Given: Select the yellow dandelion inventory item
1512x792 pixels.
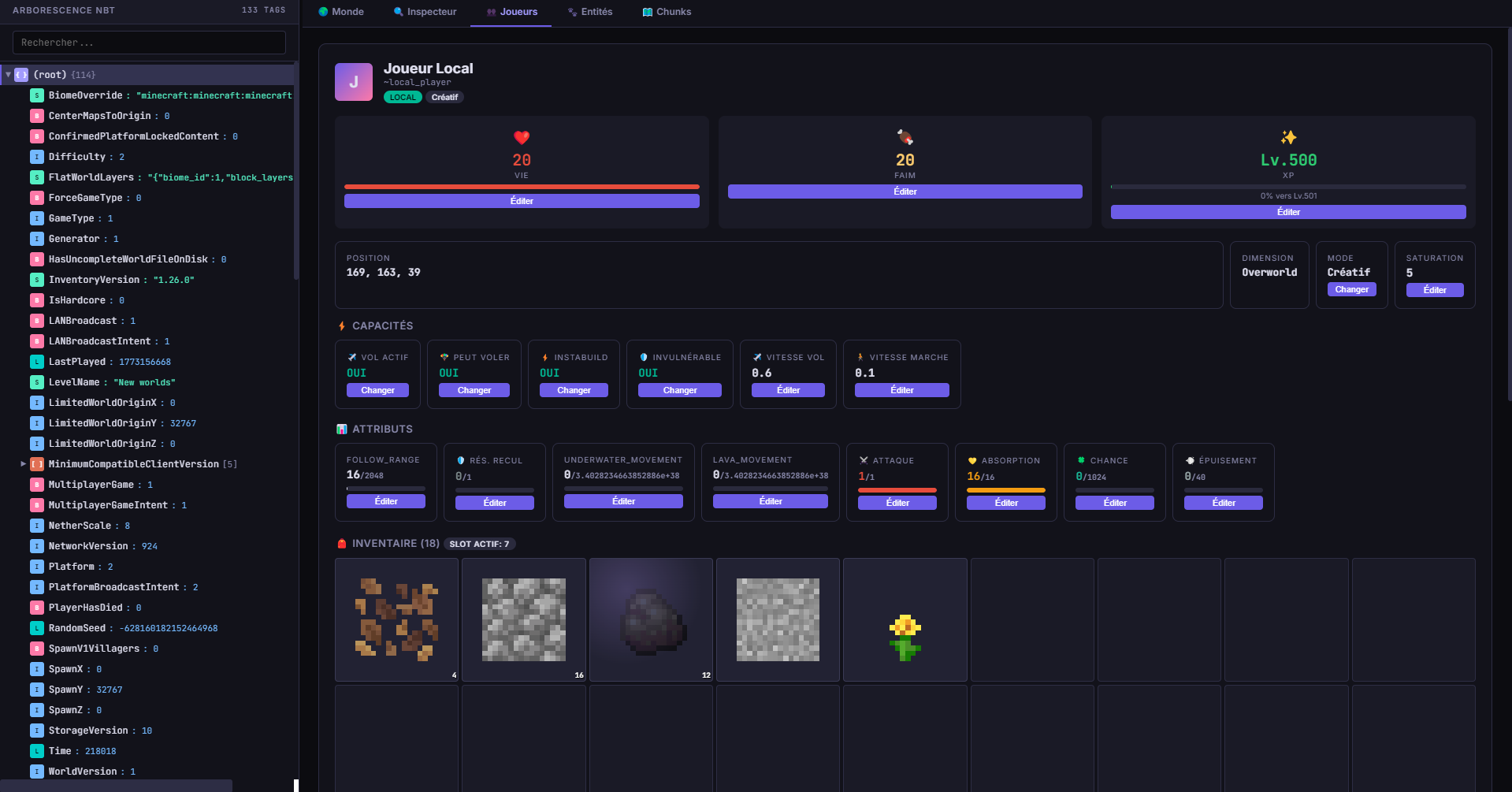Looking at the screenshot, I should [x=905, y=637].
